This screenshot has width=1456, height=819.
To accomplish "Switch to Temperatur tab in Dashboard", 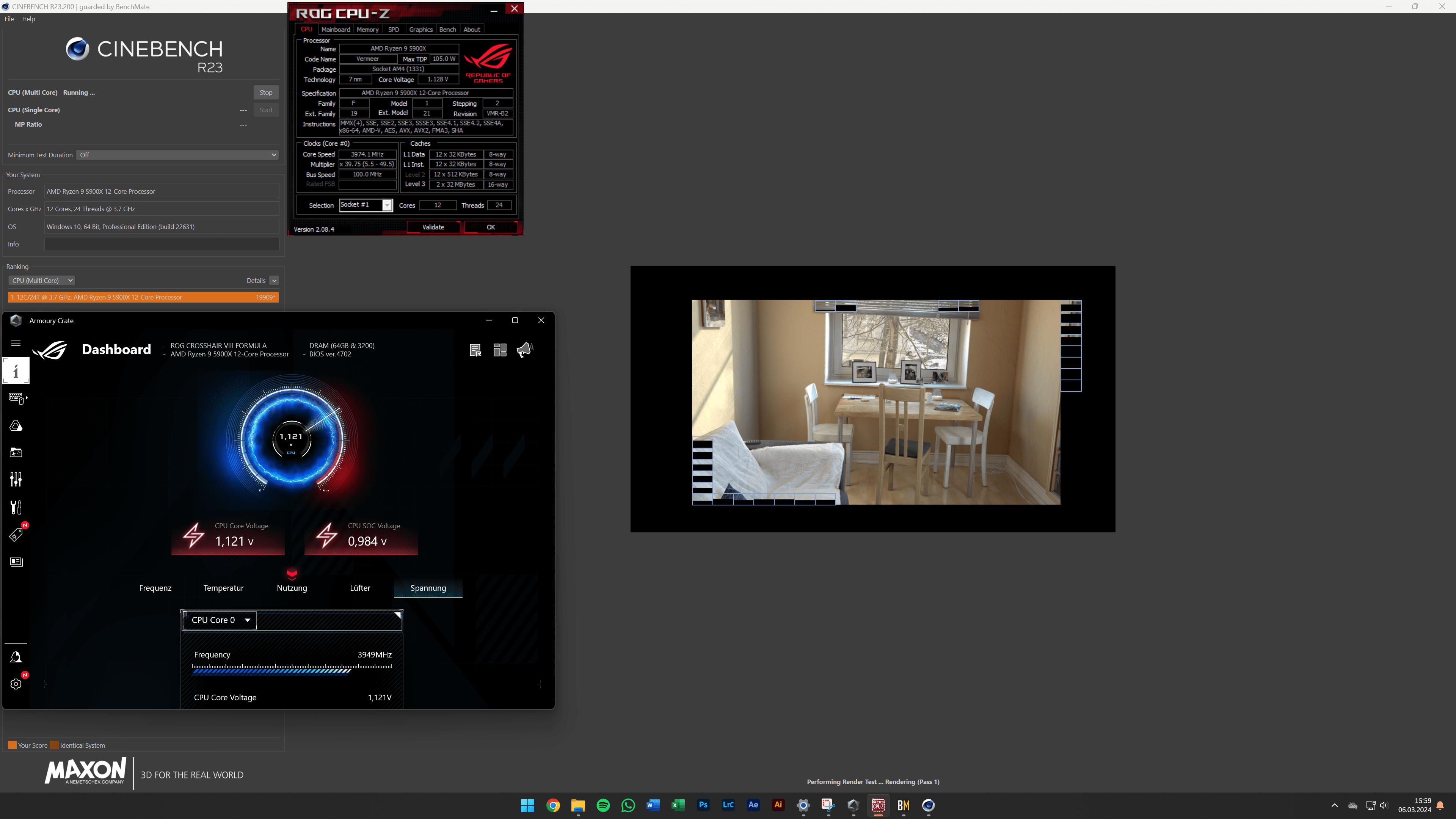I will click(223, 588).
